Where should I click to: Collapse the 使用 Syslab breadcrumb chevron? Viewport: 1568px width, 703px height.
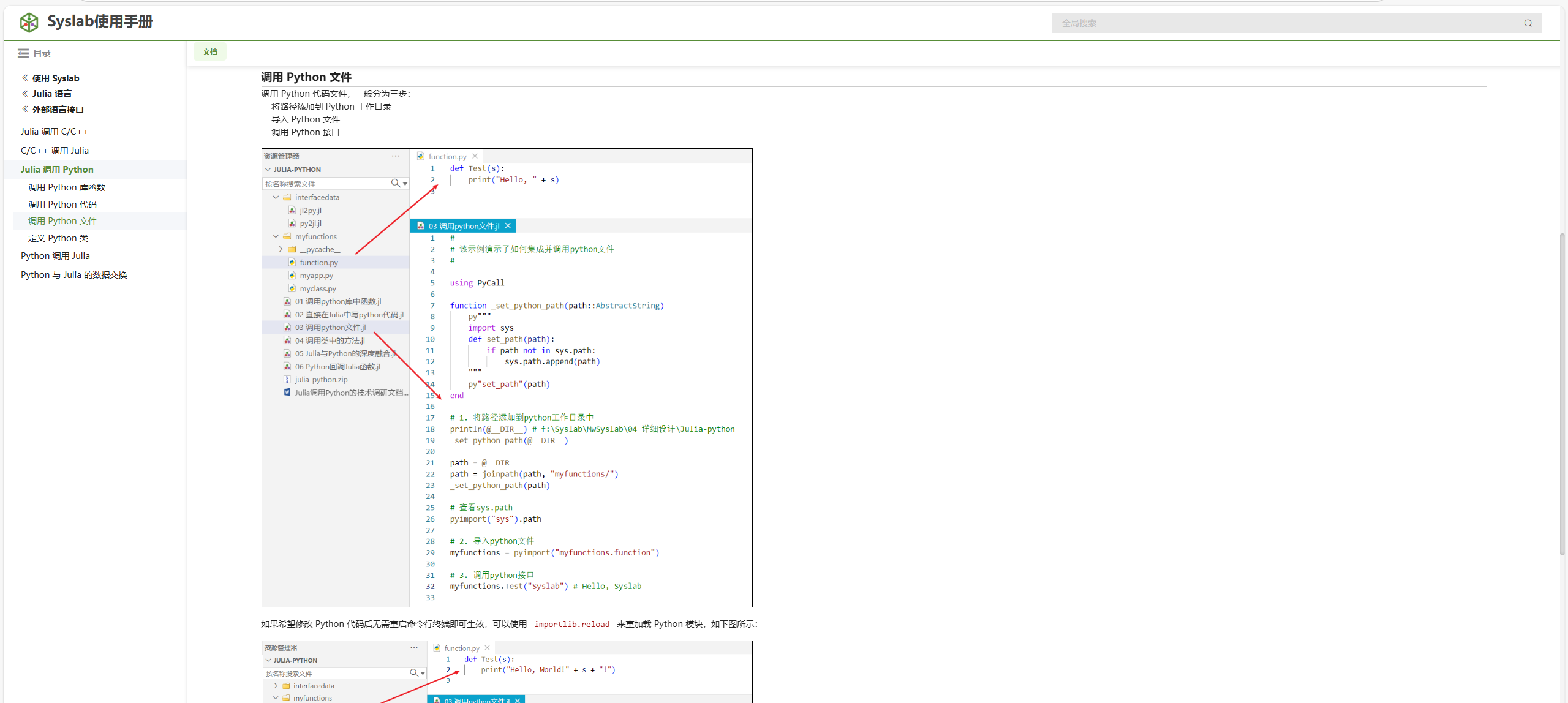[25, 78]
